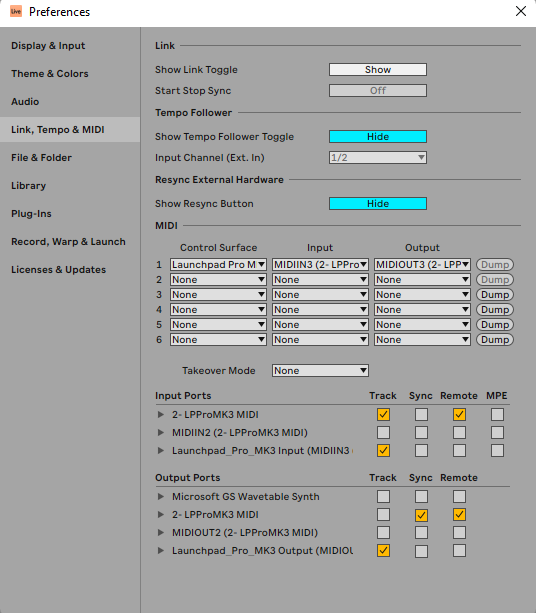Viewport: 536px width, 613px height.
Task: Click the Dump button in row 3
Action: pos(495,295)
